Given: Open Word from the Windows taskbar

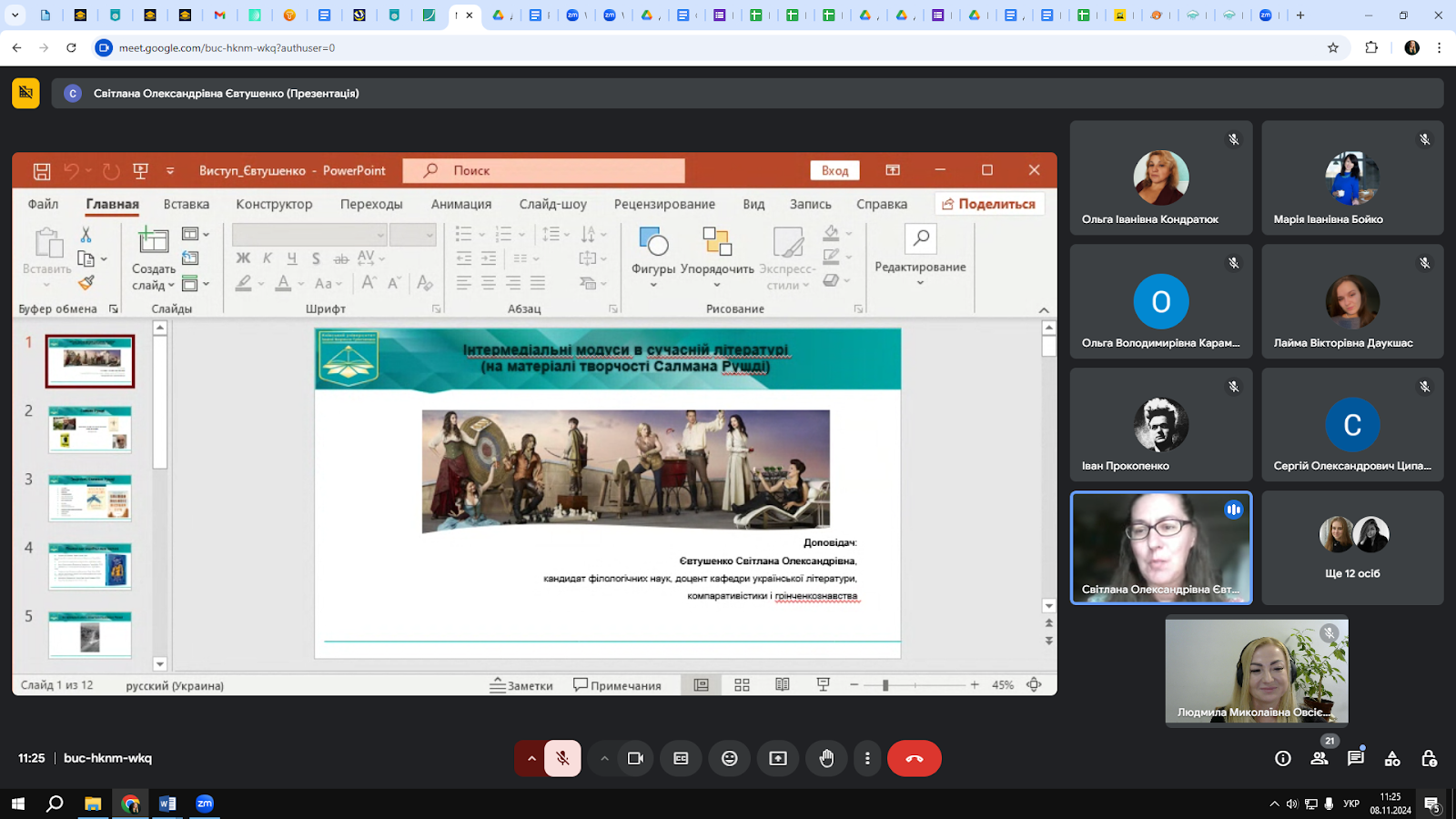Looking at the screenshot, I should point(167,804).
